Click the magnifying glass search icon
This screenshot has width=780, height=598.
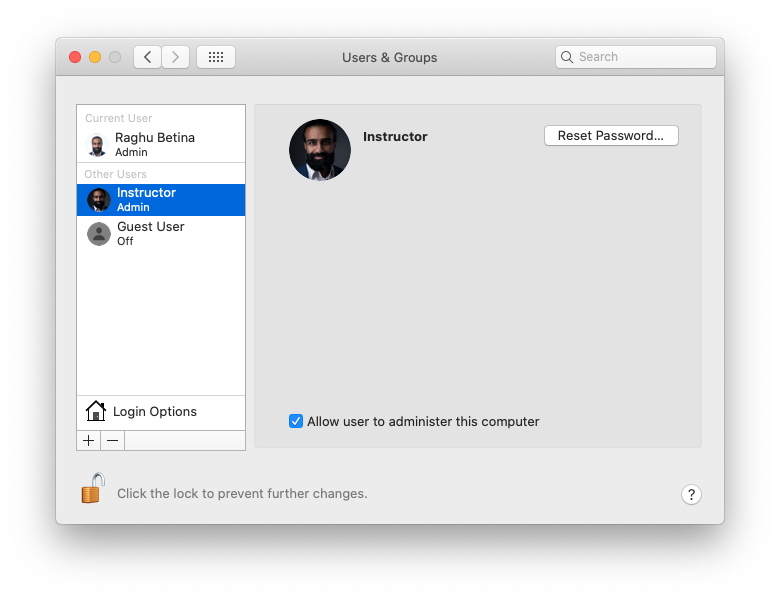(x=567, y=57)
